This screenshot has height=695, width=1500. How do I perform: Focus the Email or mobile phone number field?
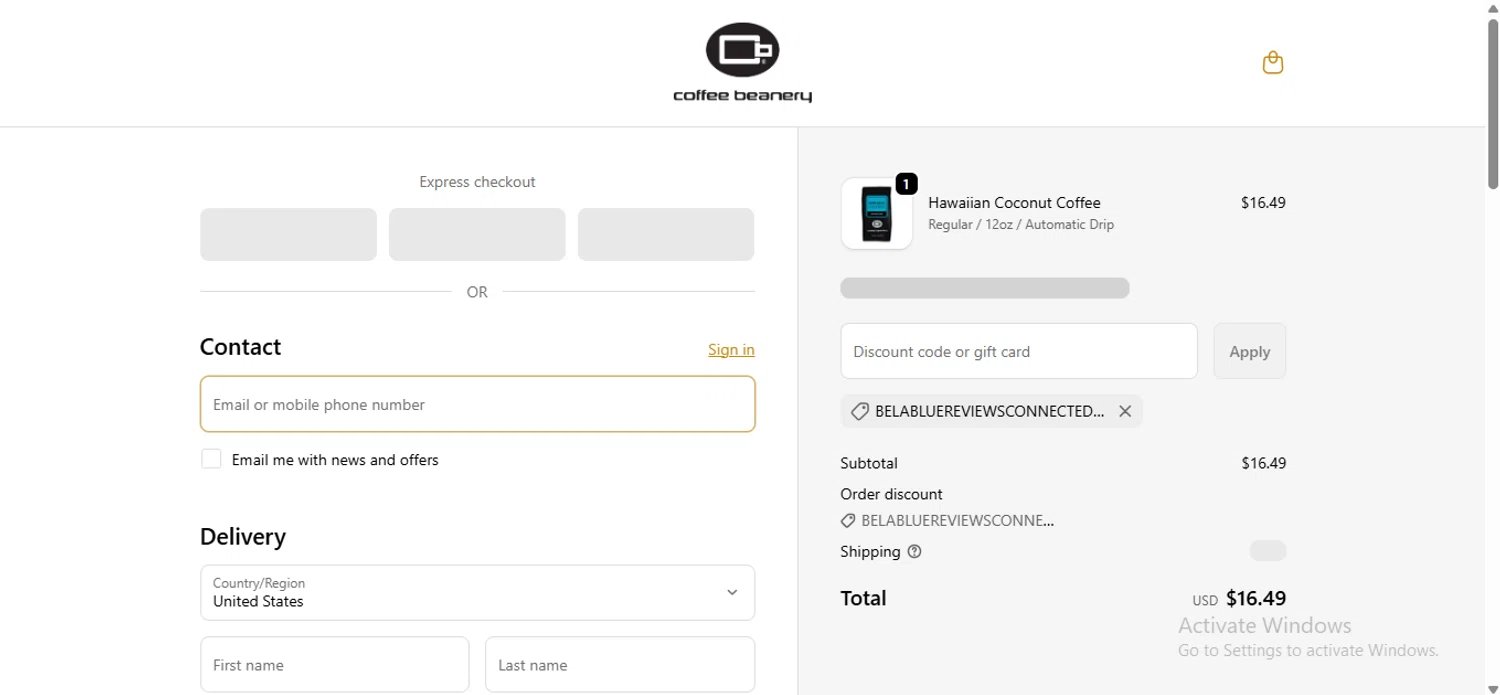[477, 404]
